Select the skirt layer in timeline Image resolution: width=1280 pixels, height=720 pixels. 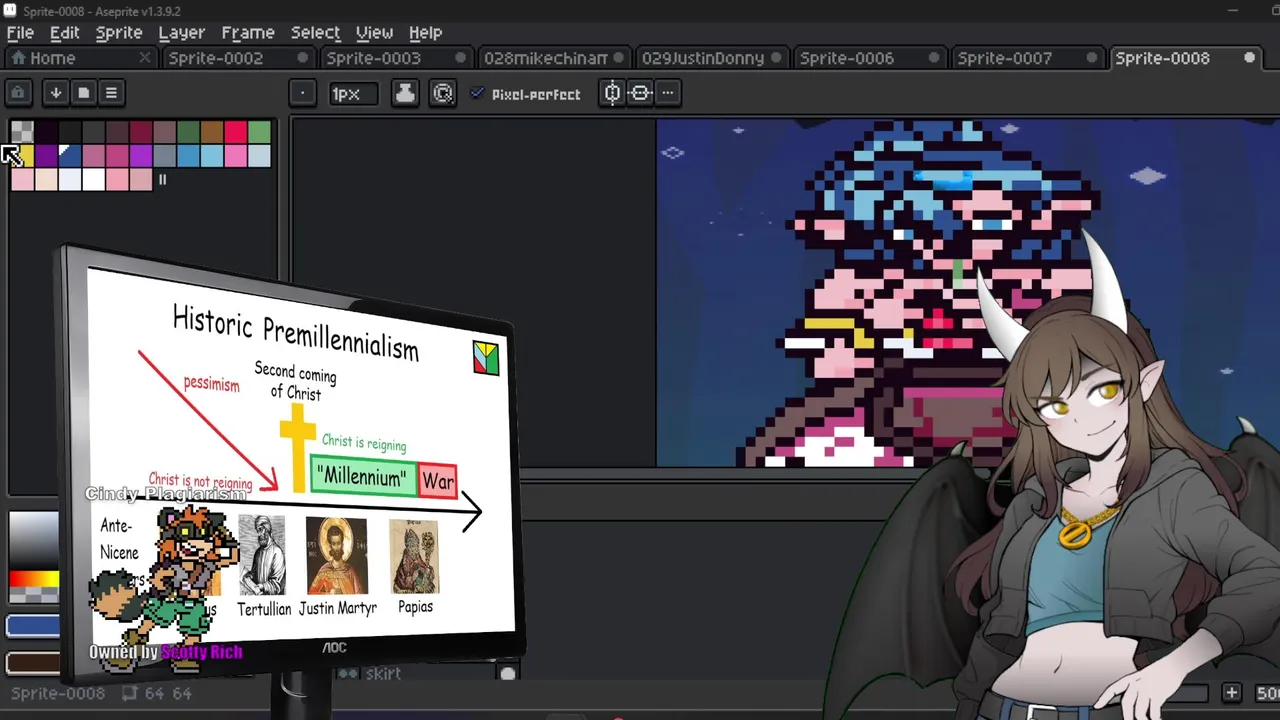tap(383, 674)
